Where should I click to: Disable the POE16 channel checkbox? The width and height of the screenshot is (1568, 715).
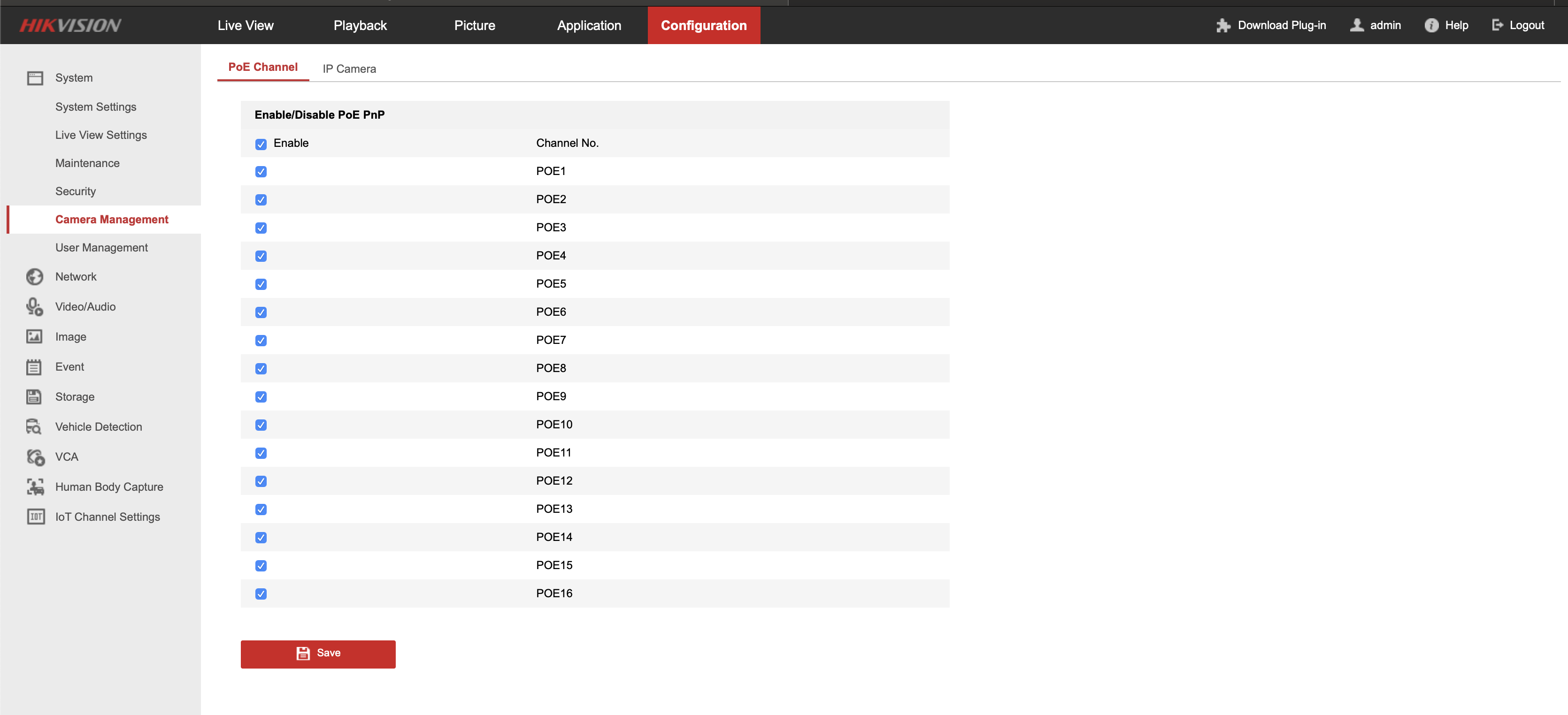pos(261,594)
